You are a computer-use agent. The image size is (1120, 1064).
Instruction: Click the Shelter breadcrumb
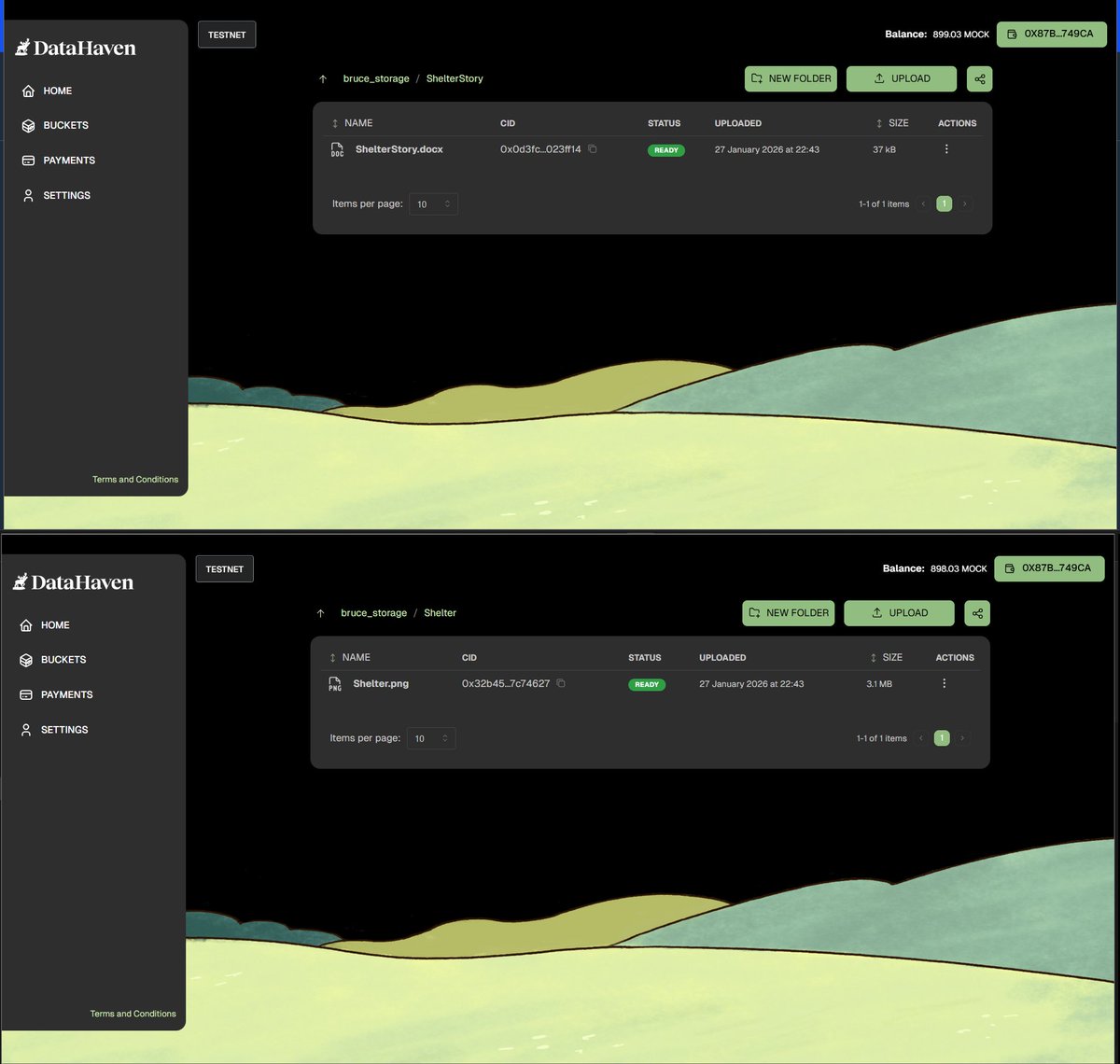(440, 613)
